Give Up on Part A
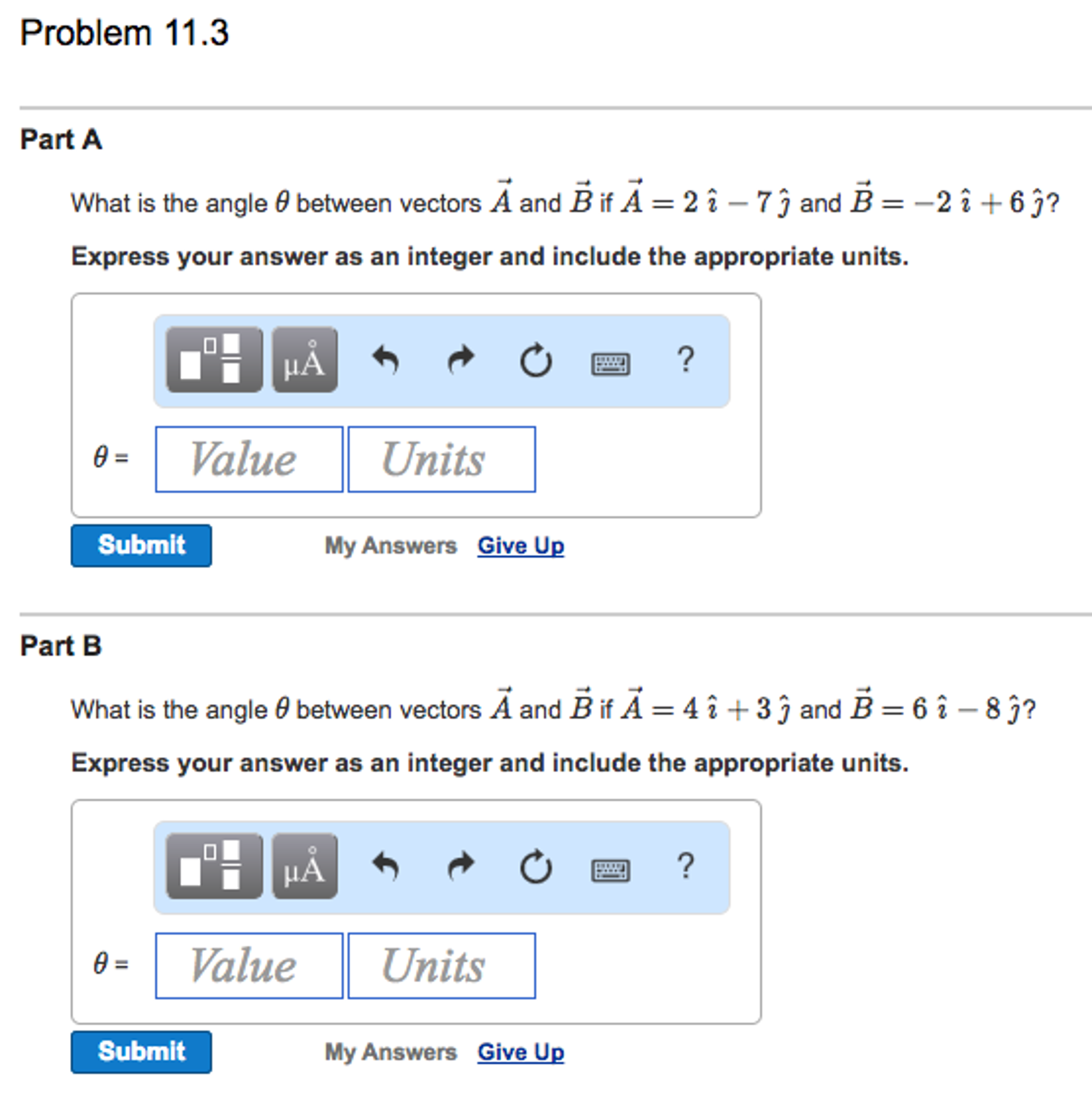 point(519,545)
